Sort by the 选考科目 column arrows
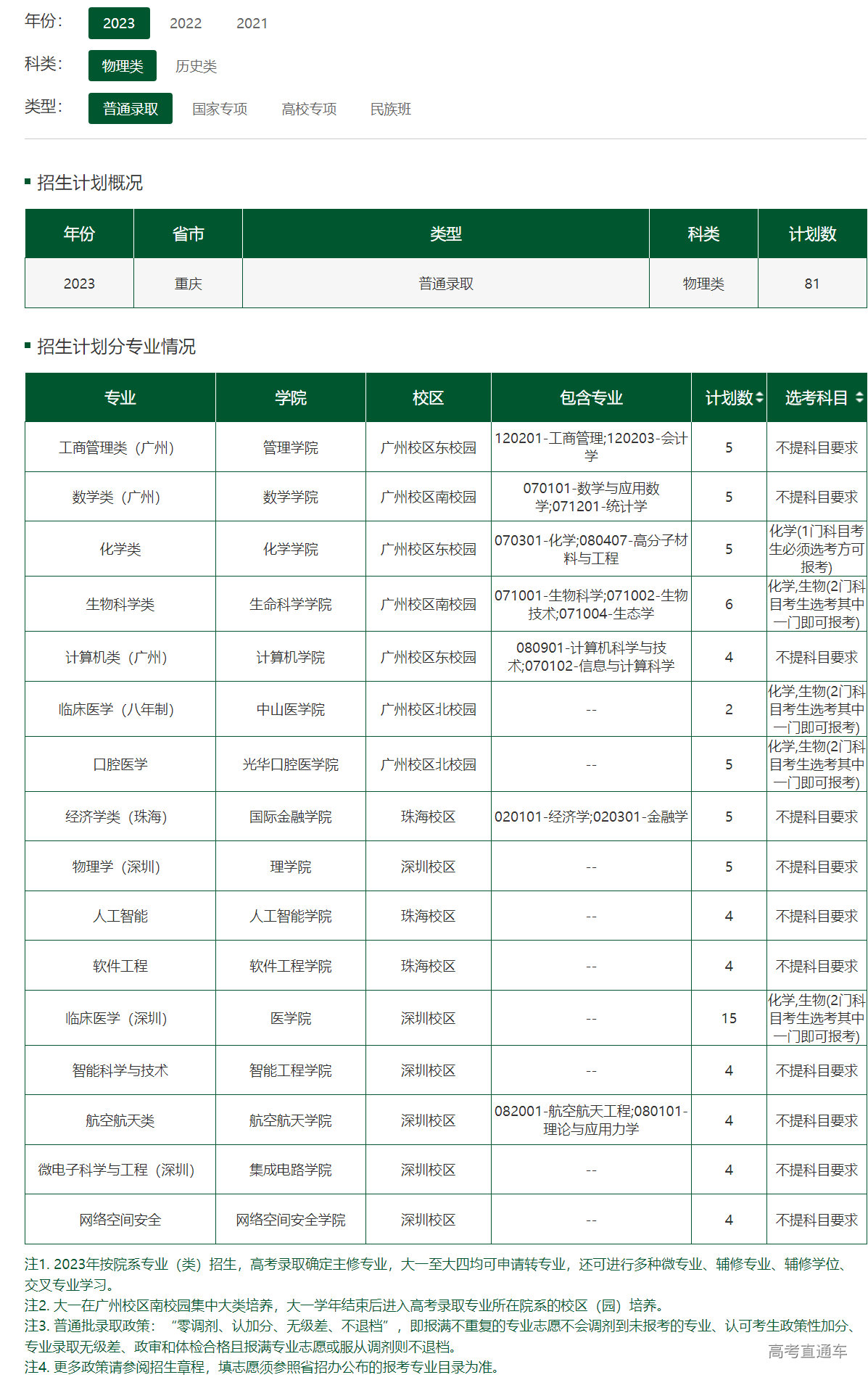 point(859,397)
